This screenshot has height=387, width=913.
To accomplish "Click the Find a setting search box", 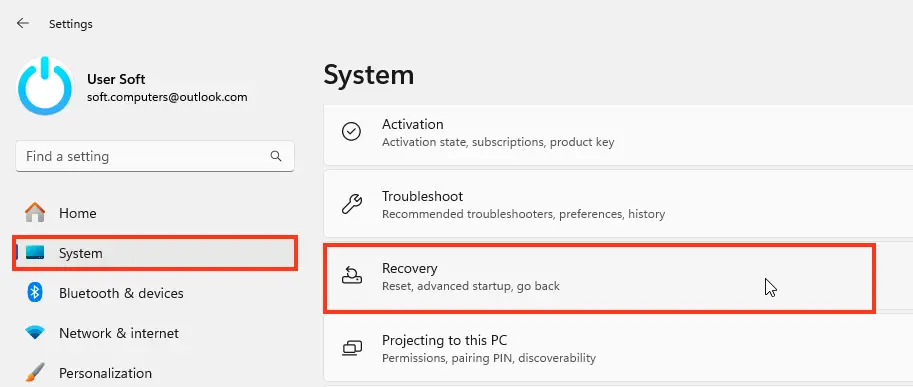I will (155, 156).
